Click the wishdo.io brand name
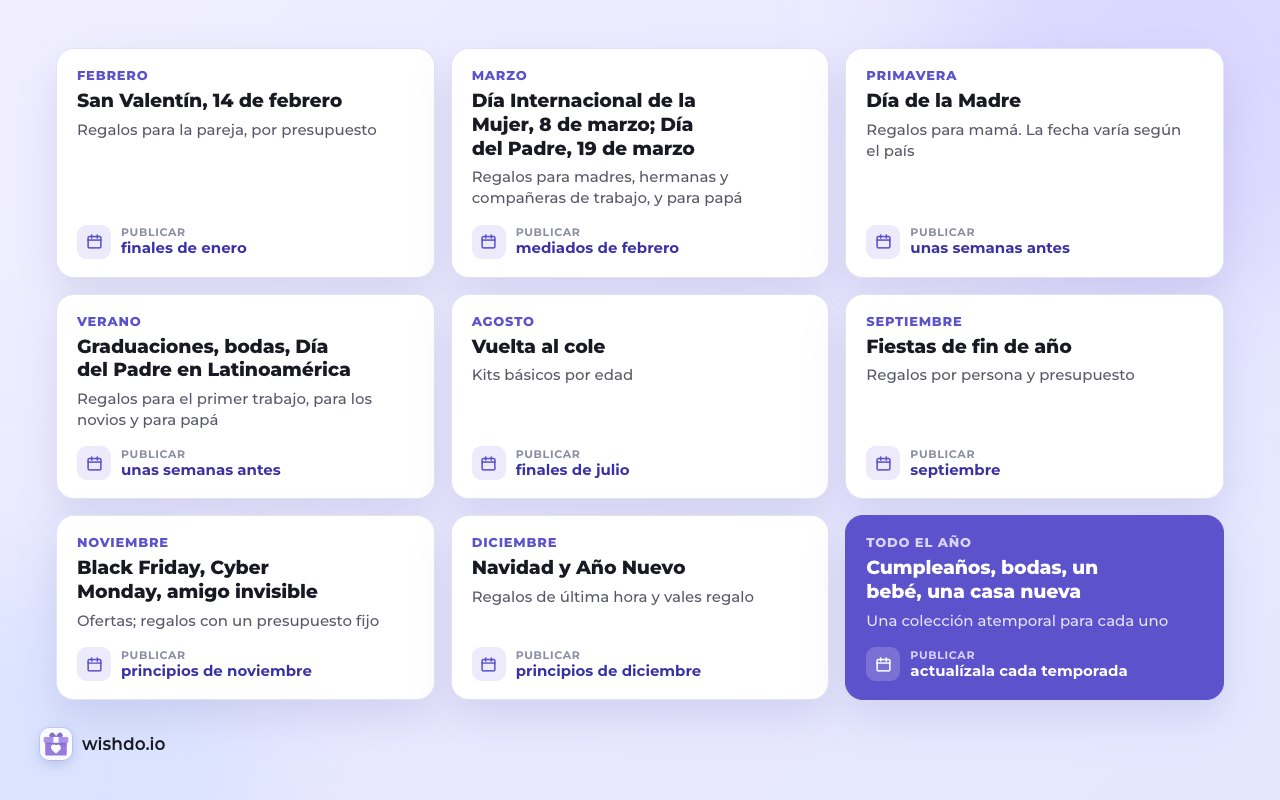The height and width of the screenshot is (800, 1280). tap(124, 744)
